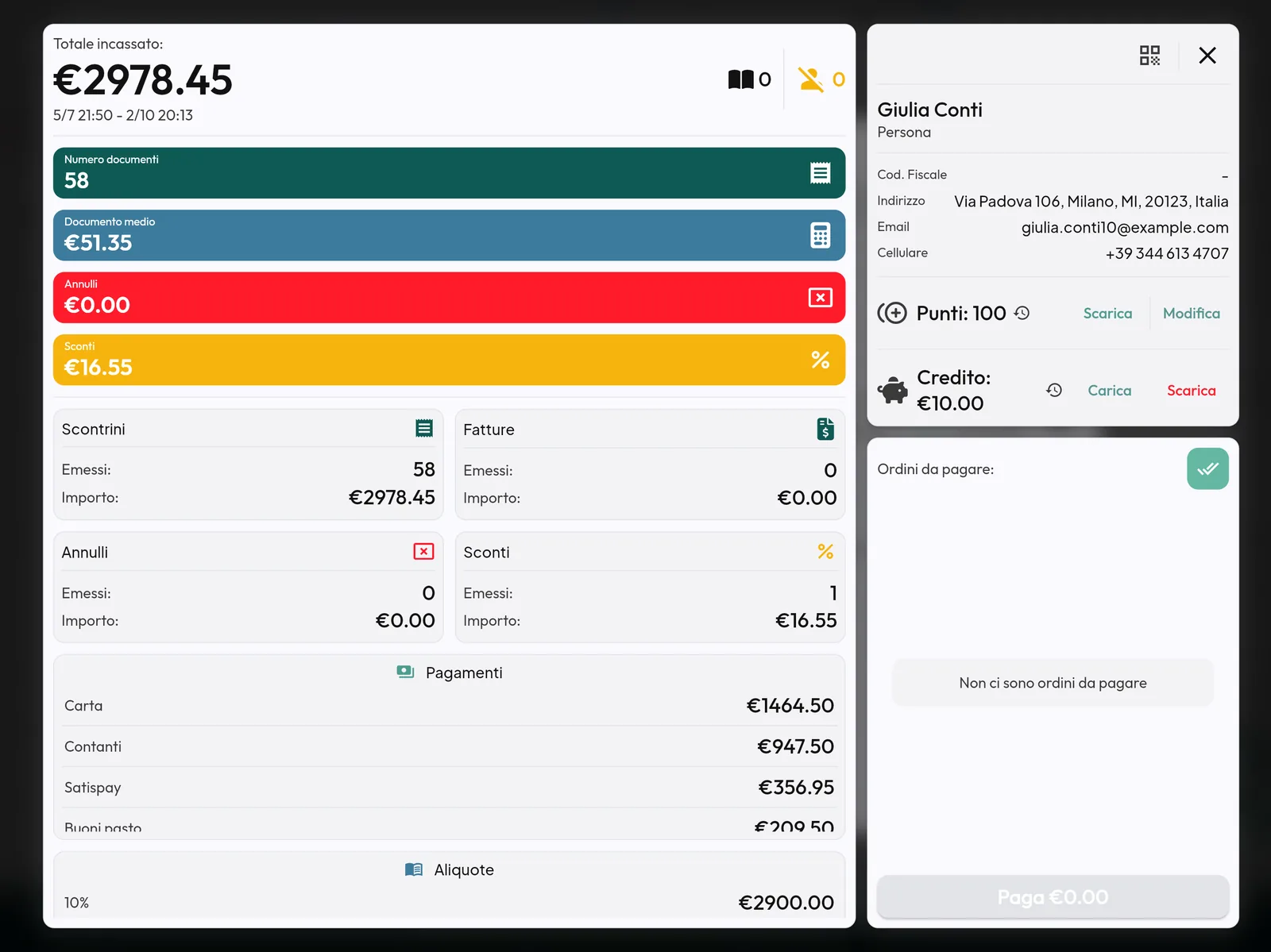Click the 10% aliquota row
Viewport: 1271px width, 952px height.
coord(450,903)
